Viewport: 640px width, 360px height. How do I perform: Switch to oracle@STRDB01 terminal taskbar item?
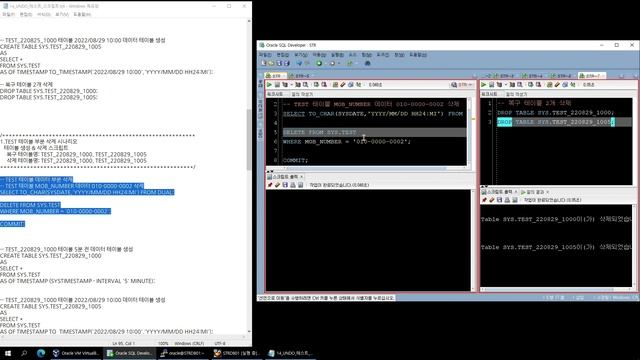182,353
